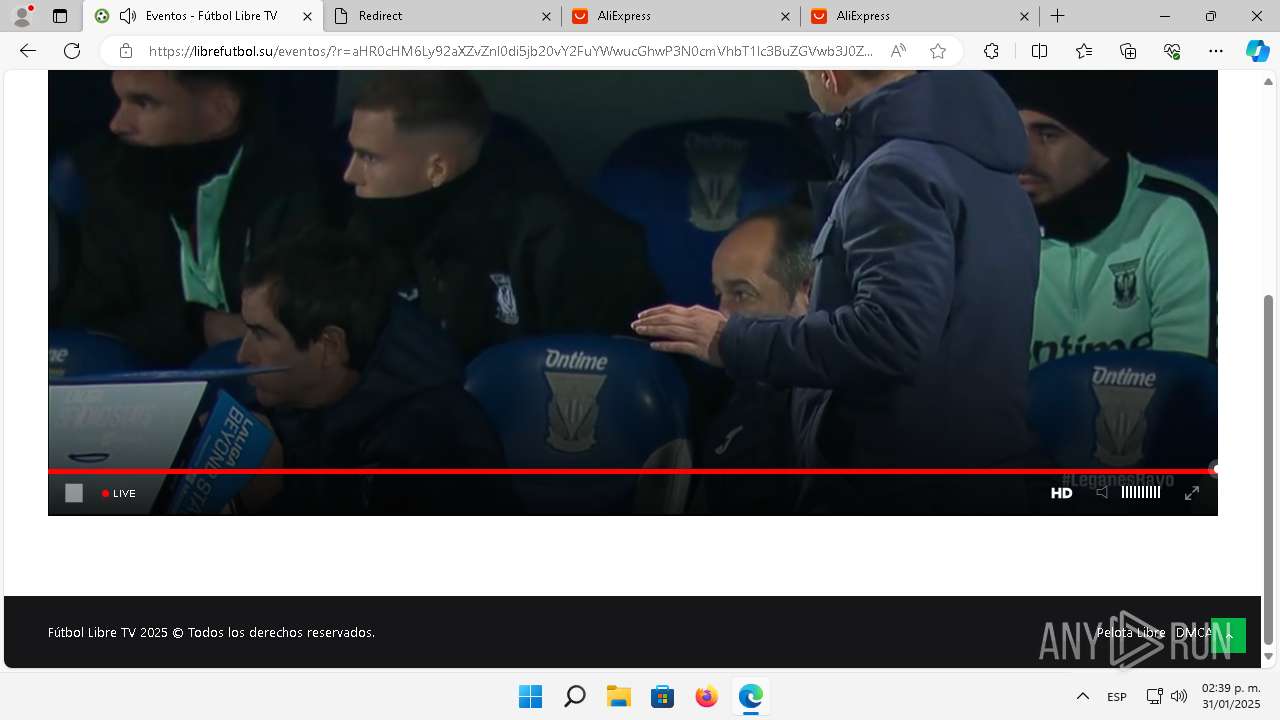Open File Explorer from the taskbar
Image resolution: width=1280 pixels, height=720 pixels.
pos(618,696)
